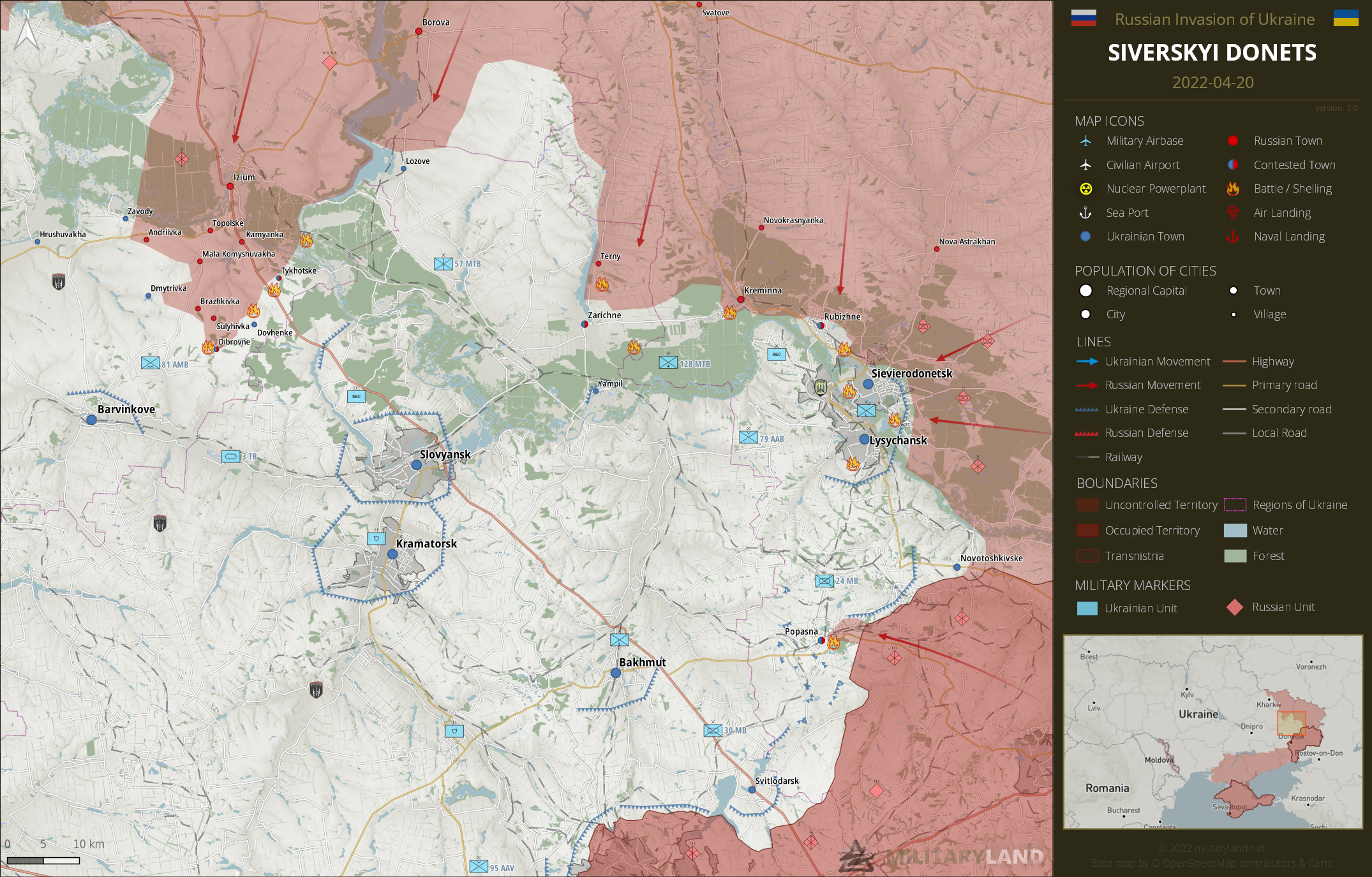Screen dimensions: 1372x877
Task: Click the Russian unit diamond near Borova
Action: tap(329, 63)
